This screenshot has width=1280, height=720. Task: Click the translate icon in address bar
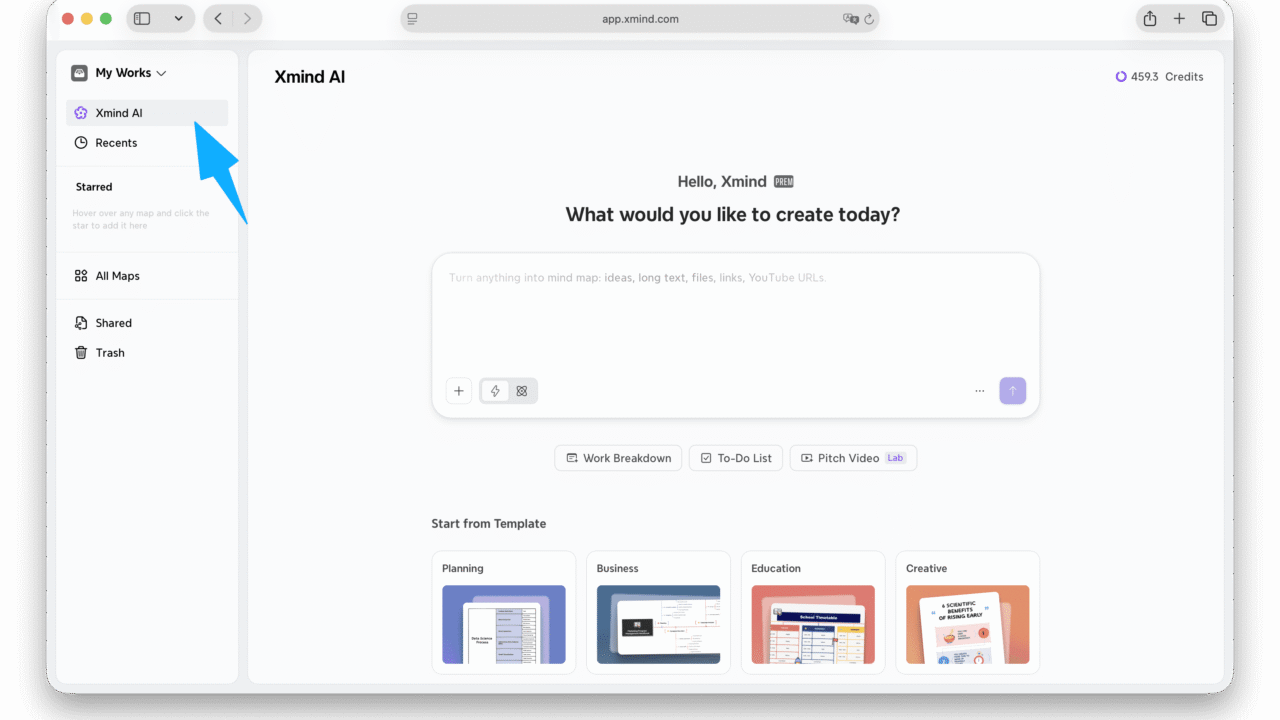pyautogui.click(x=851, y=18)
